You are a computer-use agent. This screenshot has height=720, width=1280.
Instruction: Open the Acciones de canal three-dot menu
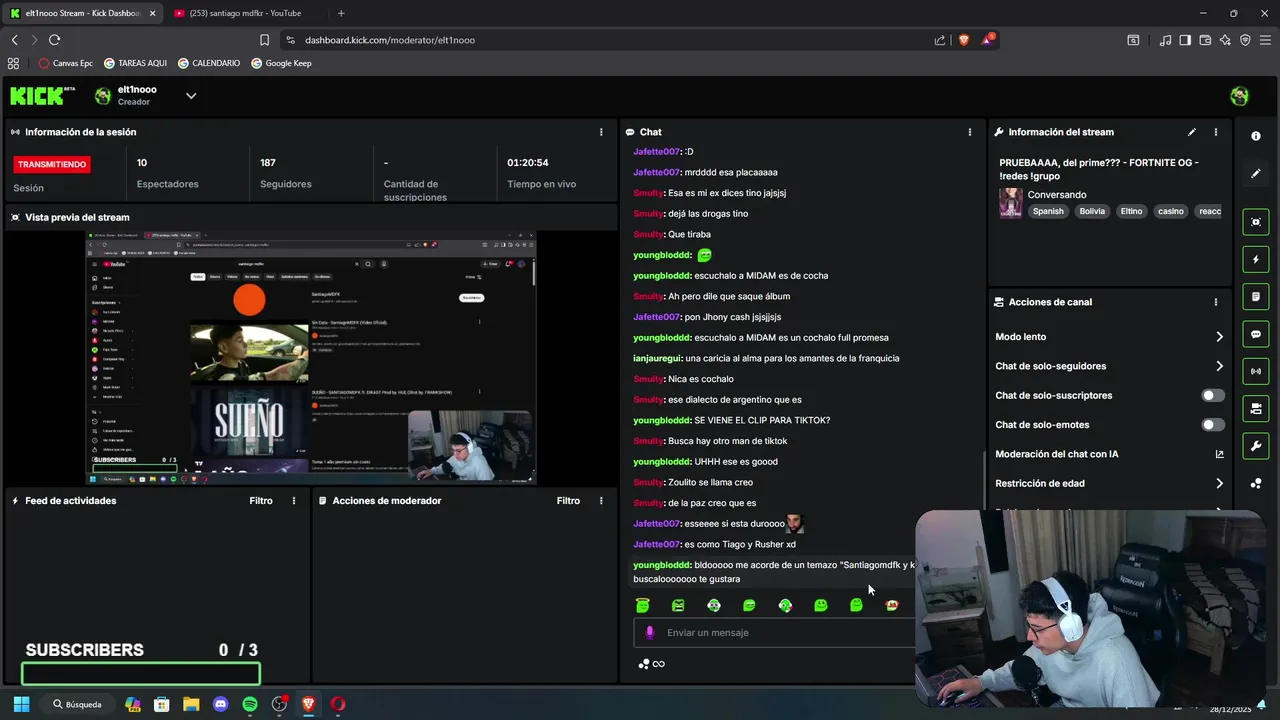[x=1216, y=302]
